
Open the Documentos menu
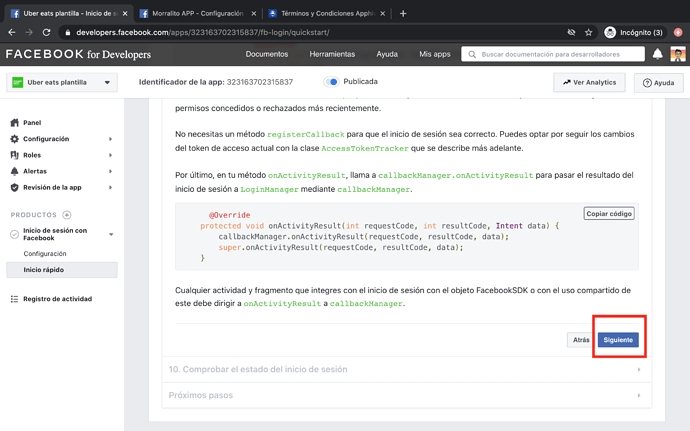pyautogui.click(x=267, y=54)
